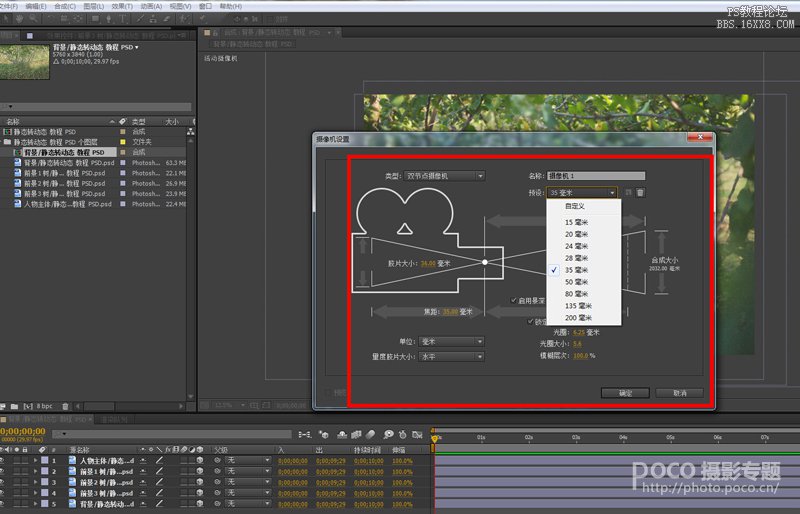The height and width of the screenshot is (514, 800).
Task: Select the Eraser tool in toolbar
Action: [166, 19]
